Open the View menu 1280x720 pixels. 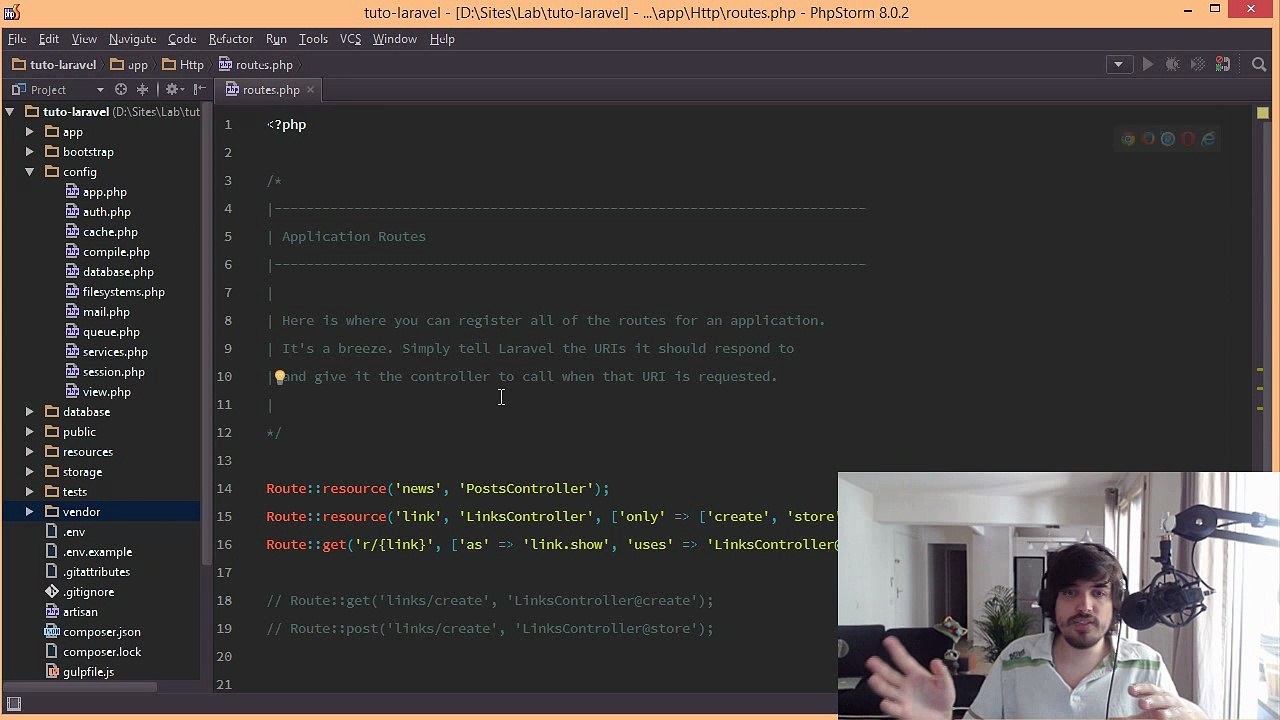84,39
